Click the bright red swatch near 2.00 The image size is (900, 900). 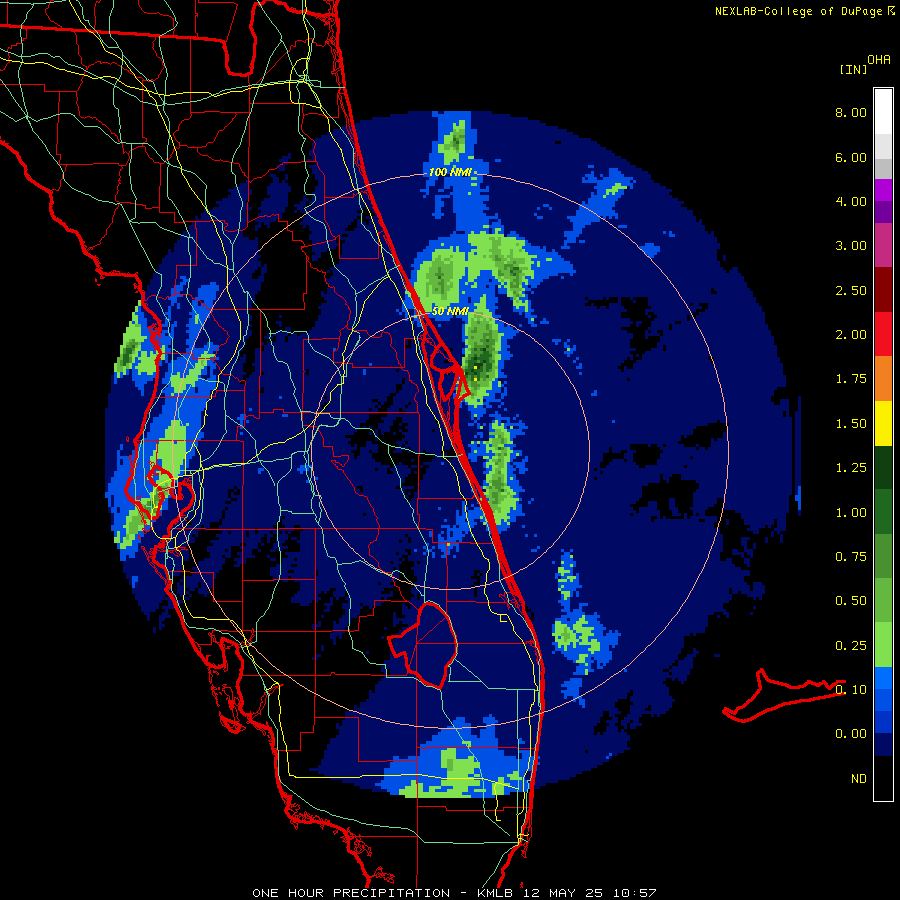pyautogui.click(x=883, y=334)
